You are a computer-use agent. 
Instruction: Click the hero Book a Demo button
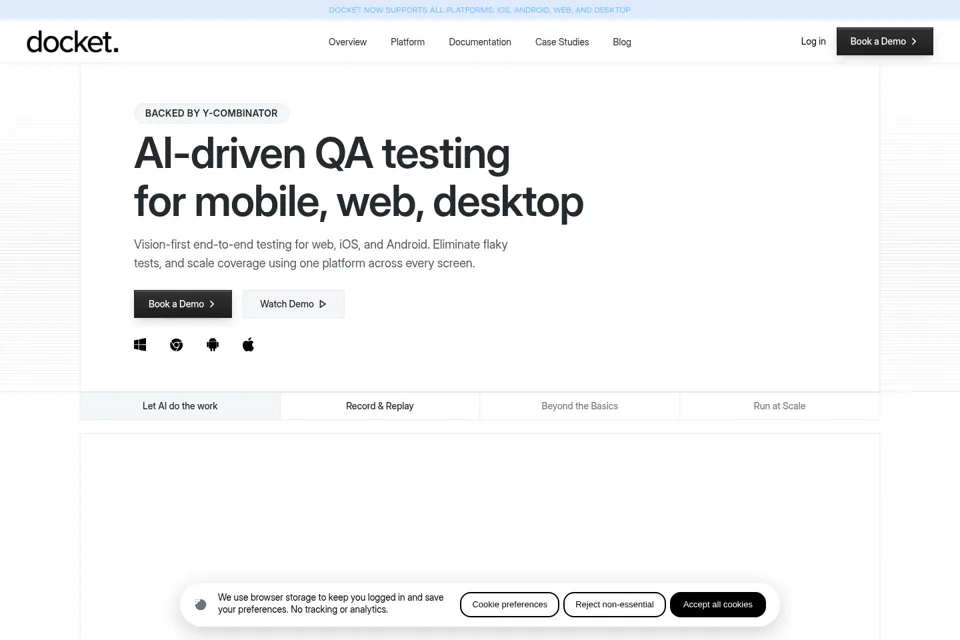[183, 304]
